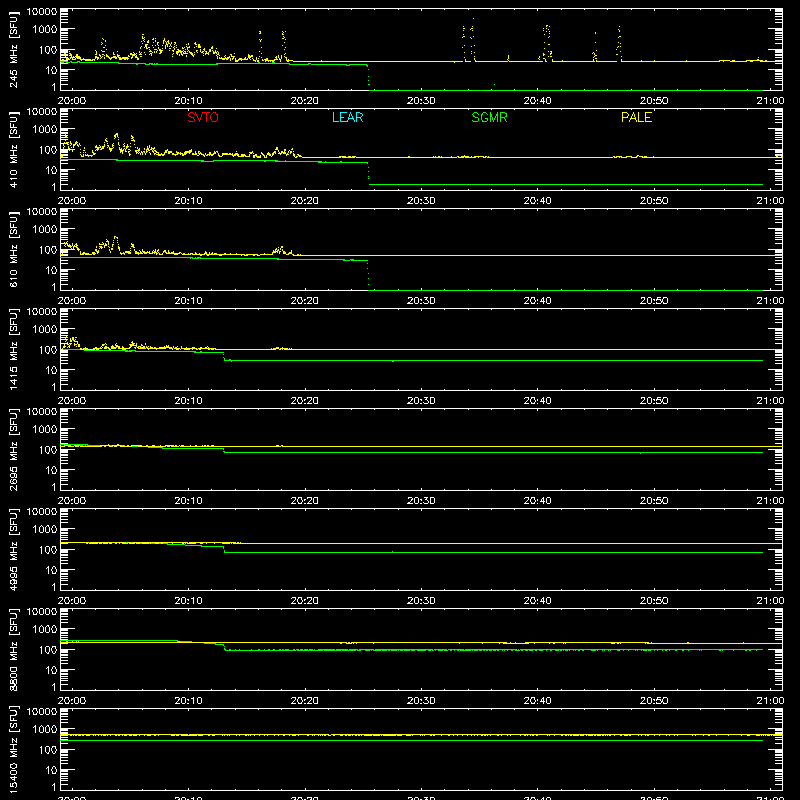Select the 245 MHz [SFU] axis title

tap(13, 49)
